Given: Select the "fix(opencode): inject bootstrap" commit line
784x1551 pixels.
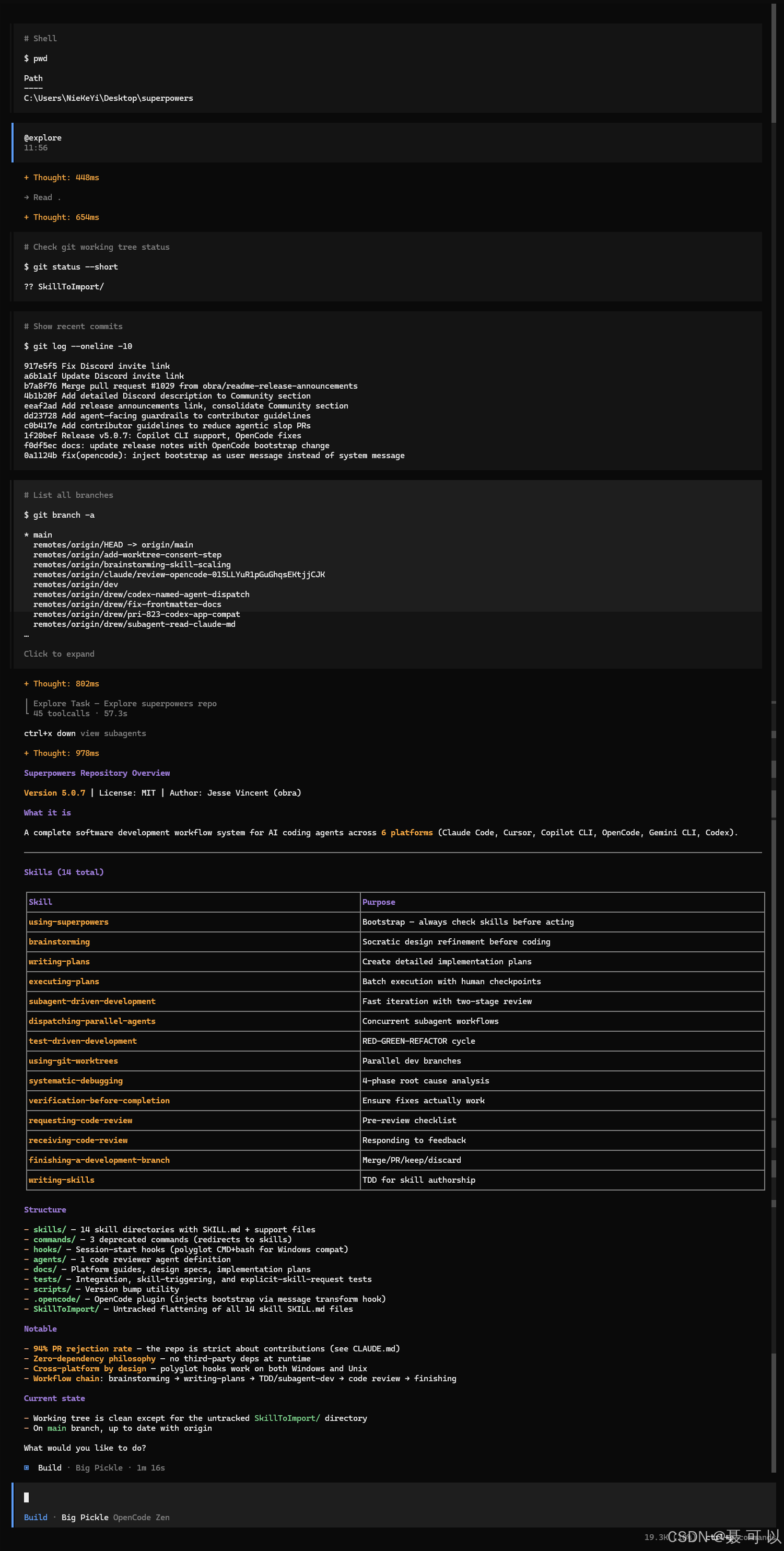Looking at the screenshot, I should point(214,455).
